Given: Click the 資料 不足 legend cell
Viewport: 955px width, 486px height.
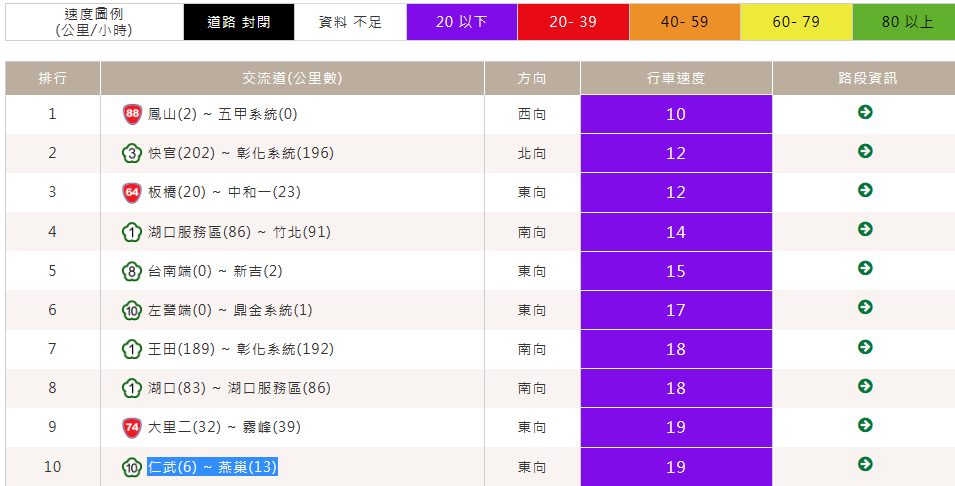Looking at the screenshot, I should coord(350,22).
